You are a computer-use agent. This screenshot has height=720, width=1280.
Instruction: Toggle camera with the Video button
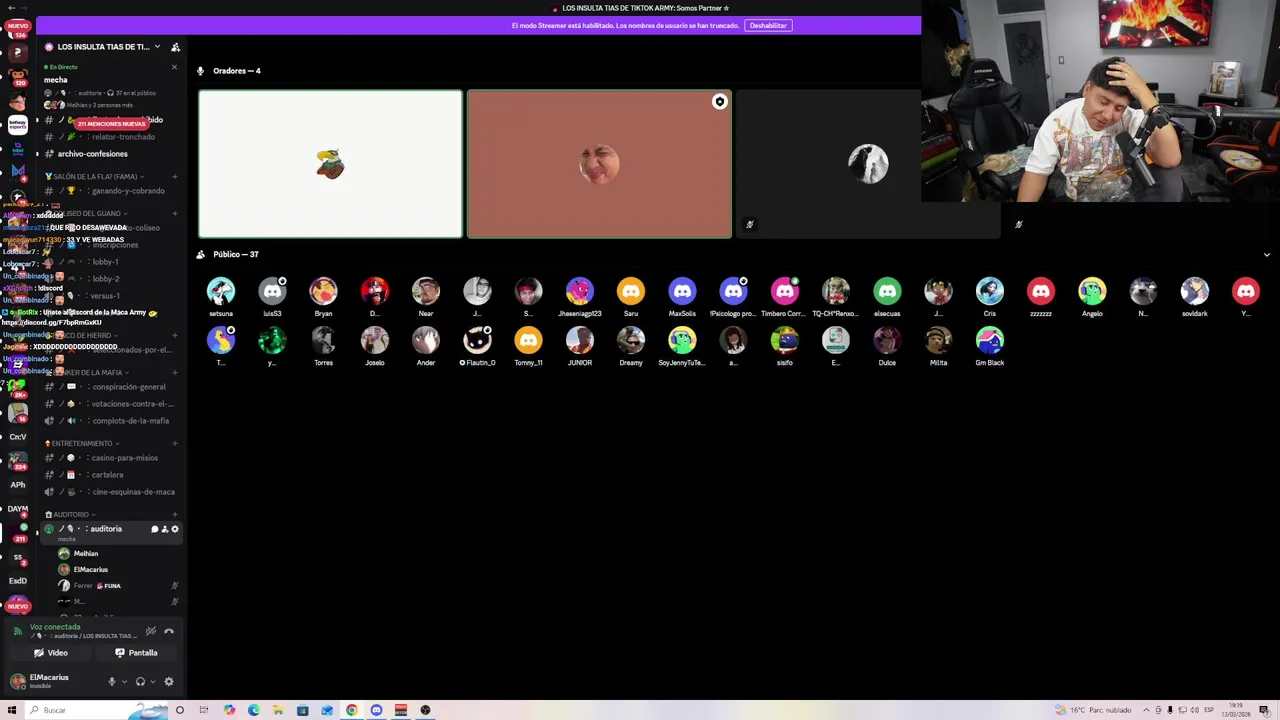pyautogui.click(x=50, y=653)
